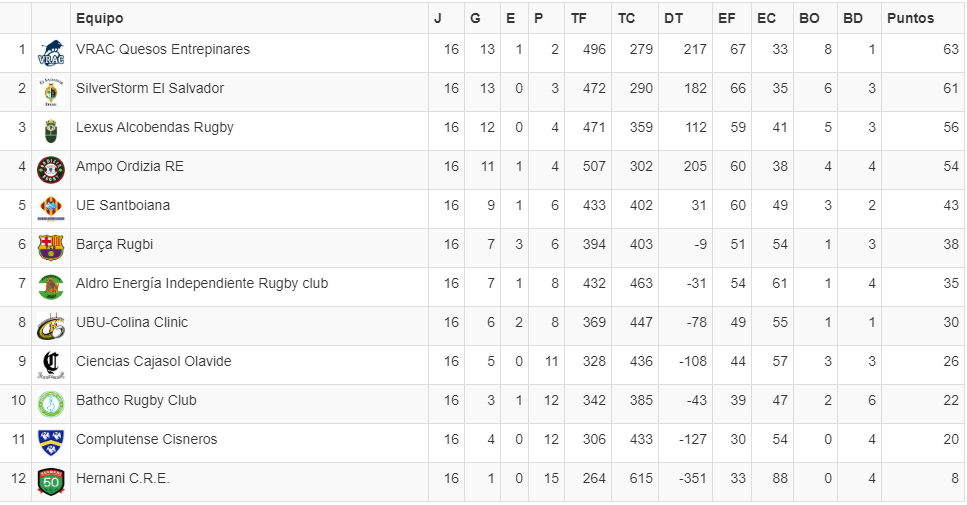Click the UE Santboiana team crest
Screen dimensions: 967x505
point(50,208)
